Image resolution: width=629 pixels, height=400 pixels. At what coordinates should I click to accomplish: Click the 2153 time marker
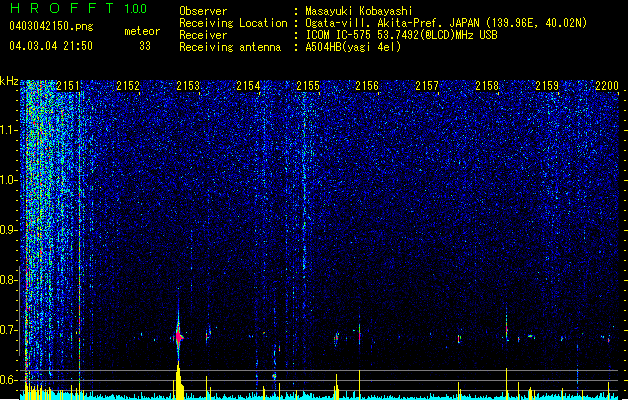188,85
